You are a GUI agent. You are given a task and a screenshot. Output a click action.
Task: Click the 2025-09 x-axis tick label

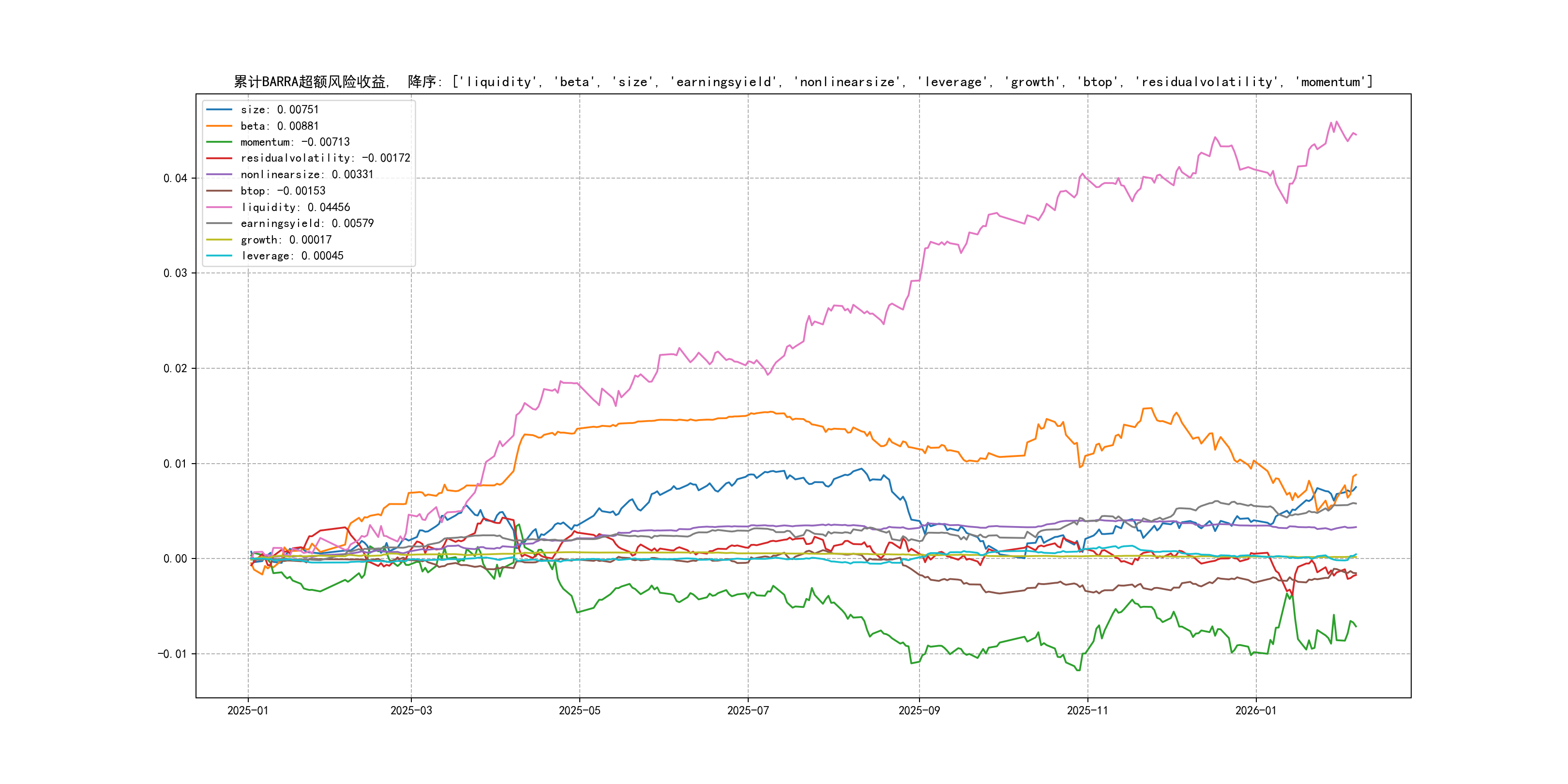[919, 710]
